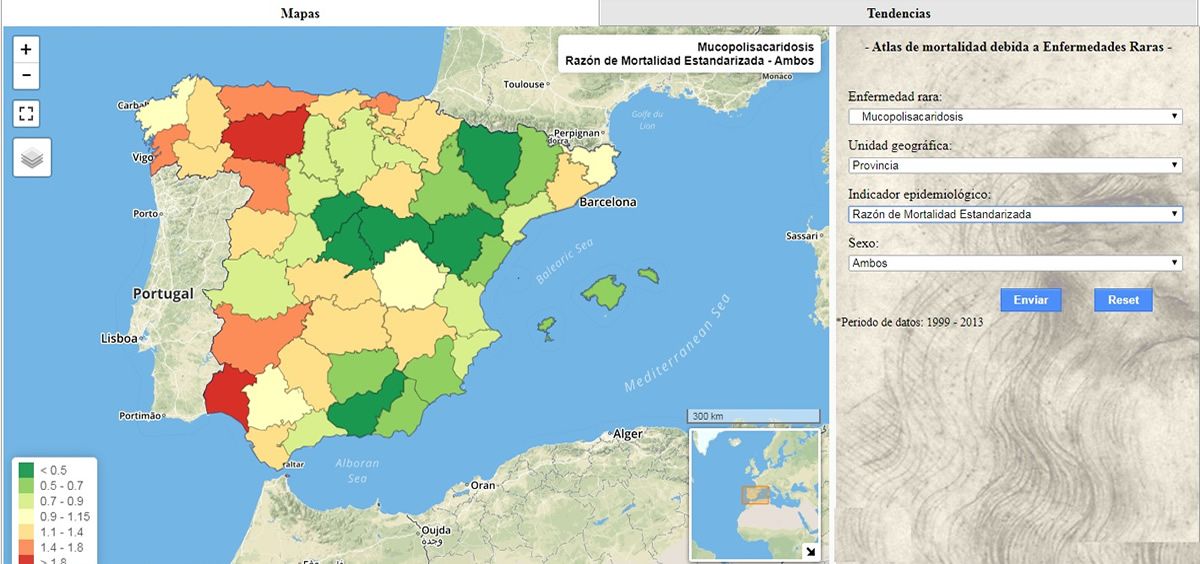
Task: Open the map layers control
Action: (x=32, y=158)
